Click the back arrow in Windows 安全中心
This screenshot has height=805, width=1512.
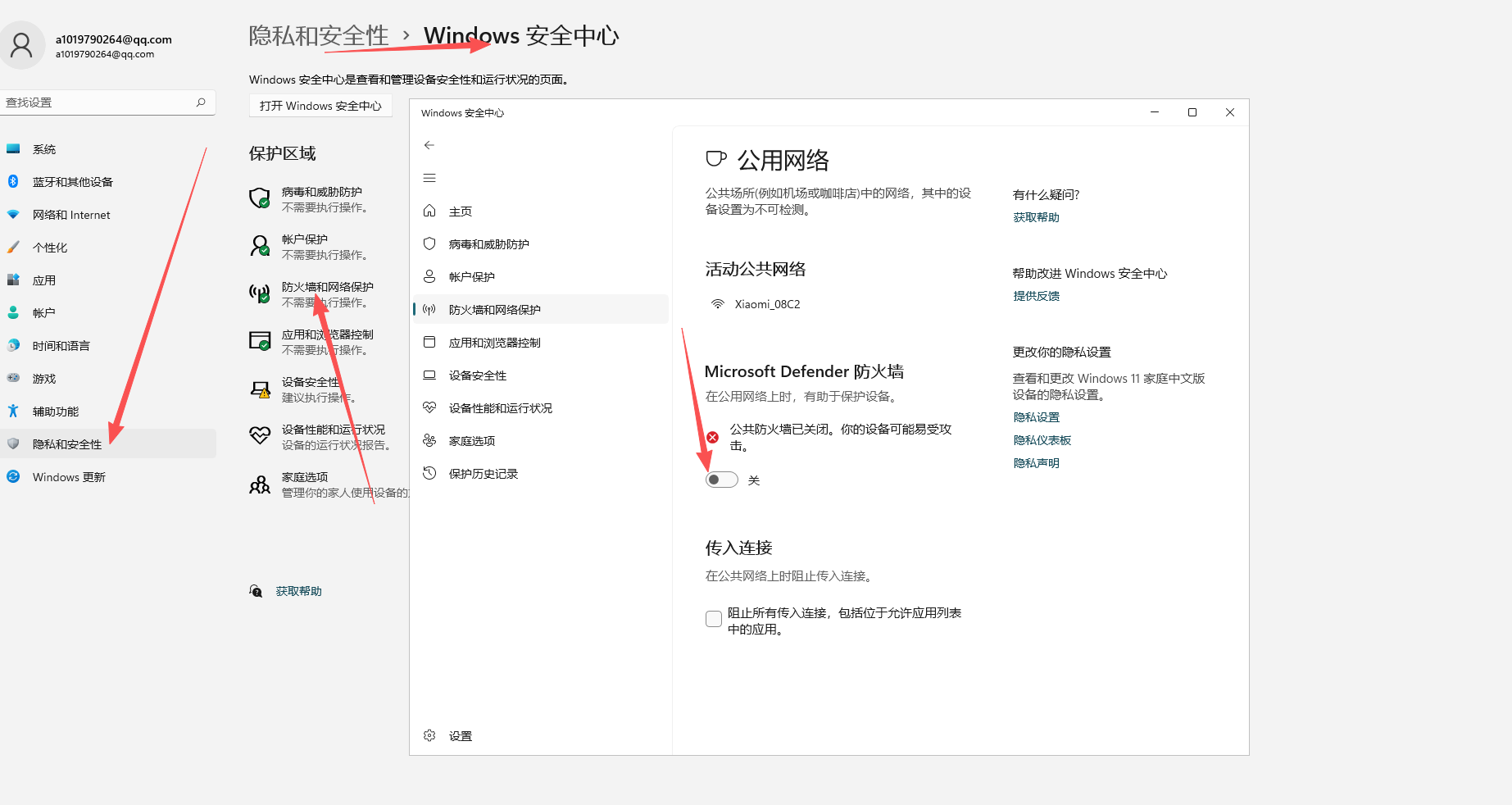click(429, 145)
